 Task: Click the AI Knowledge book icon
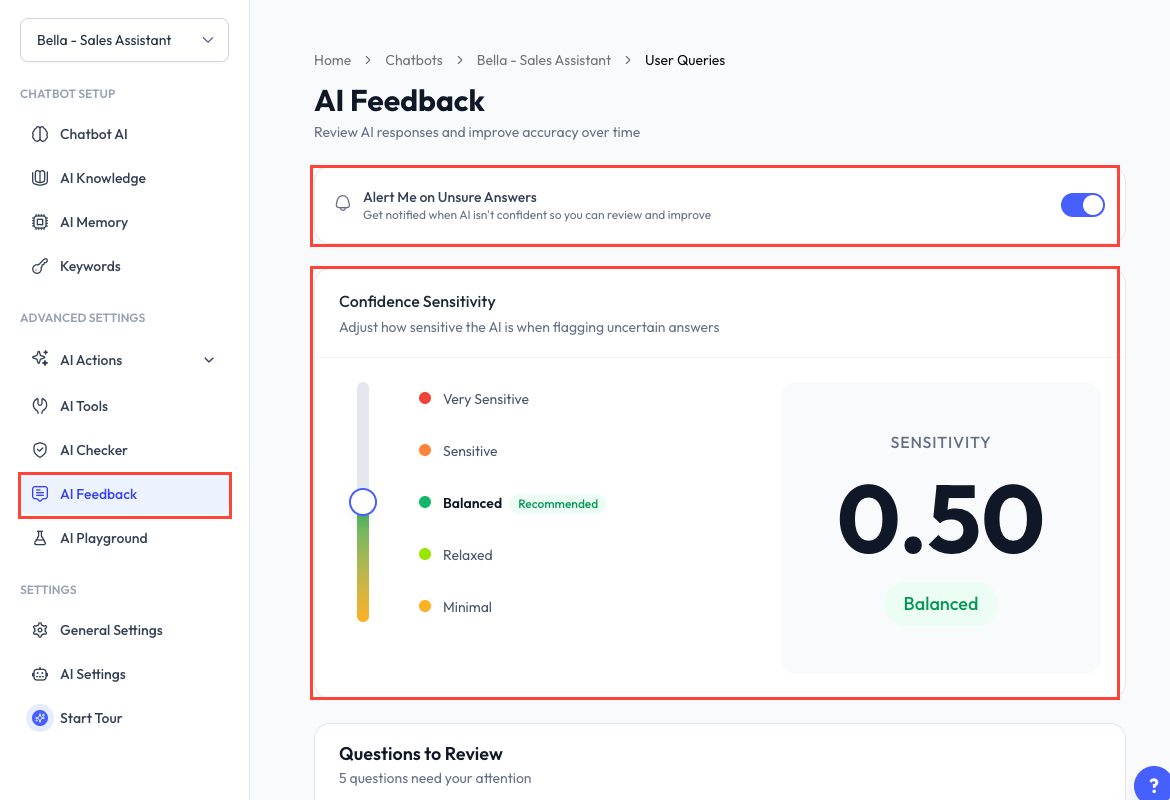(x=40, y=178)
